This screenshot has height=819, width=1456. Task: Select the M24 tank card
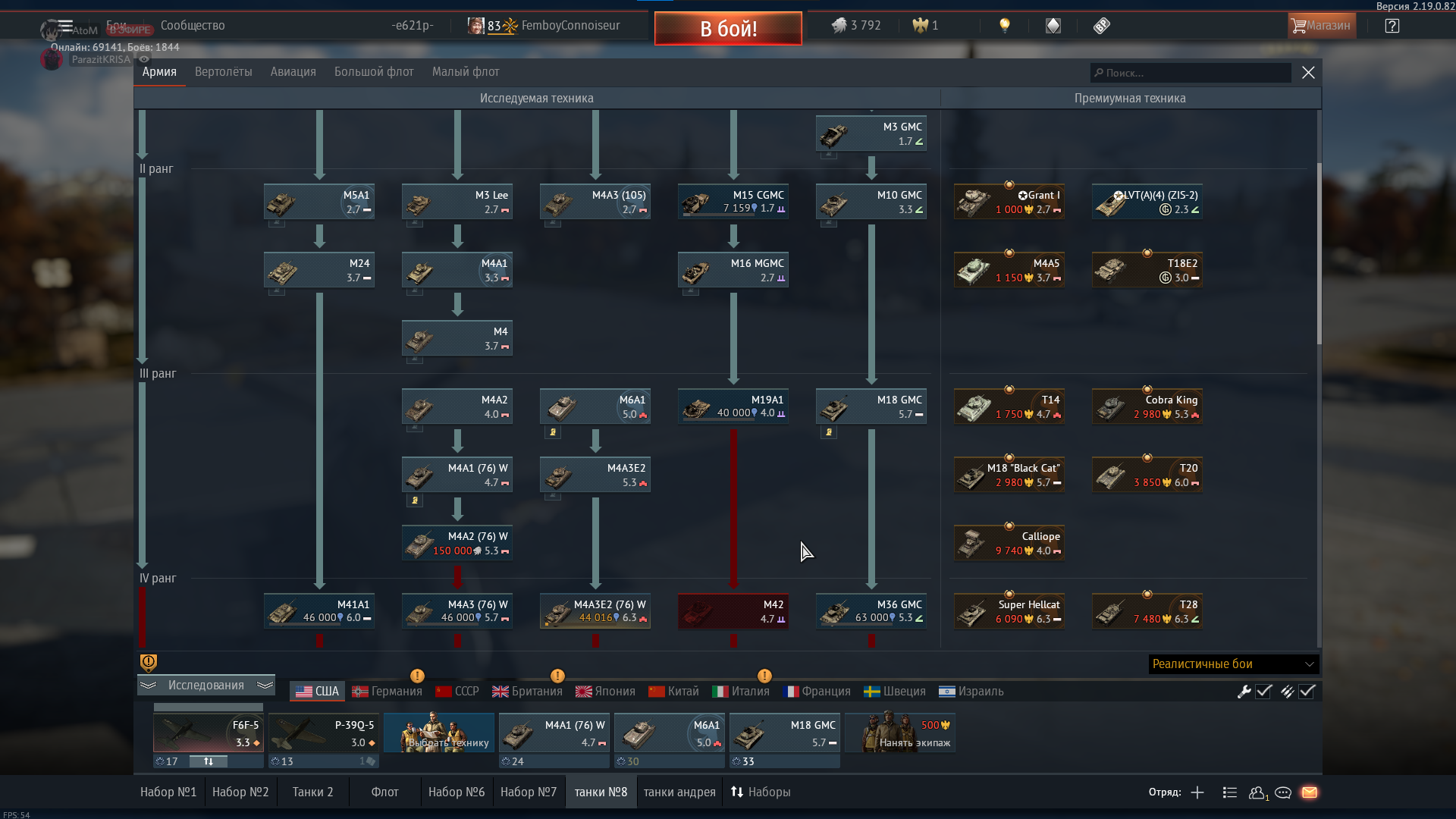click(x=319, y=270)
